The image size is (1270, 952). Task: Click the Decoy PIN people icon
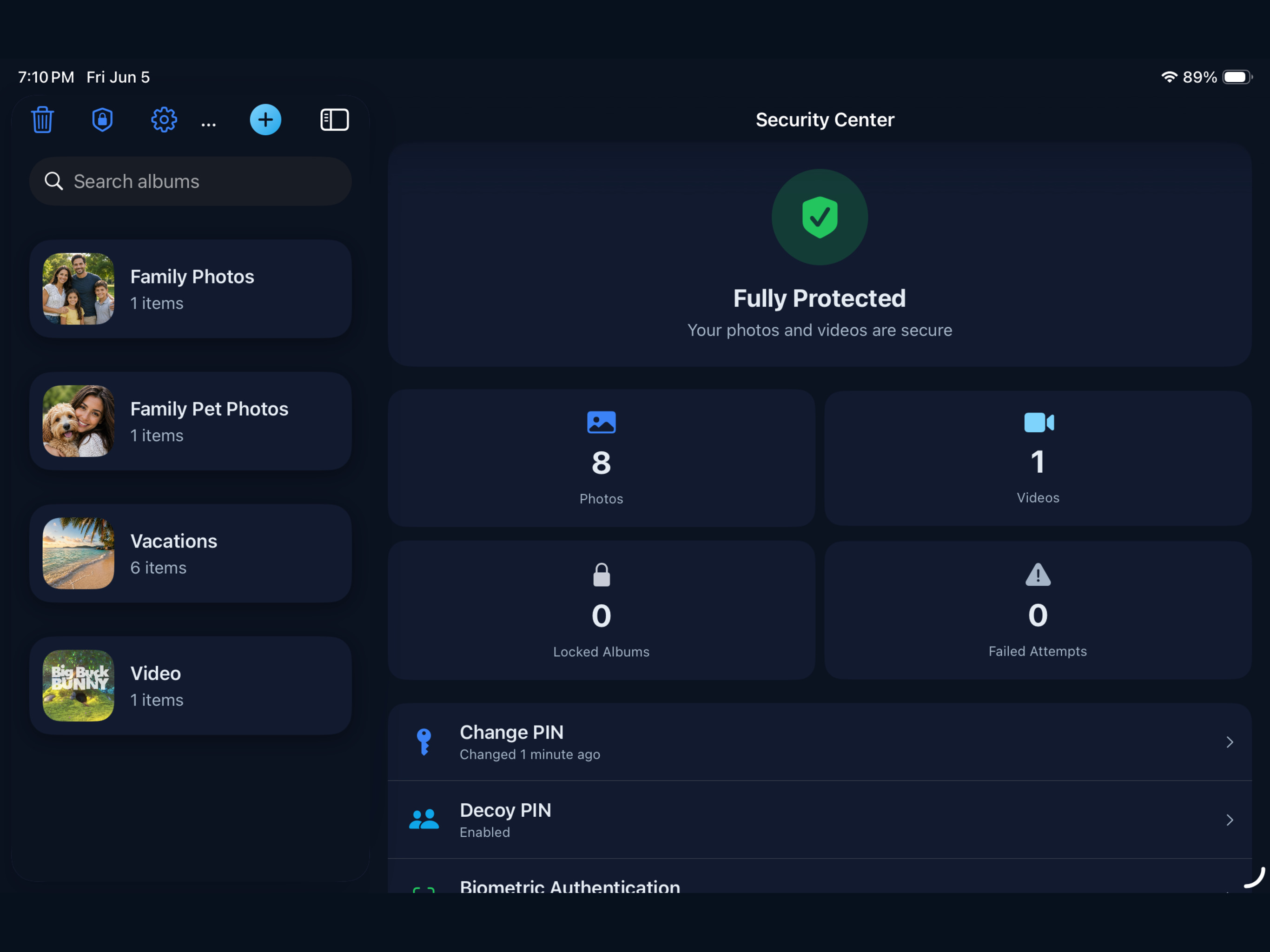(423, 820)
